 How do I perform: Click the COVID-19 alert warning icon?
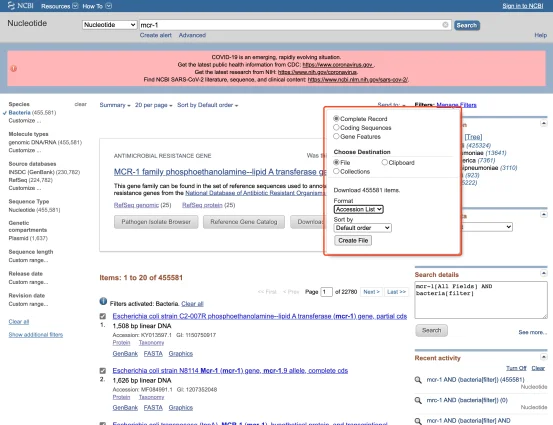14,68
